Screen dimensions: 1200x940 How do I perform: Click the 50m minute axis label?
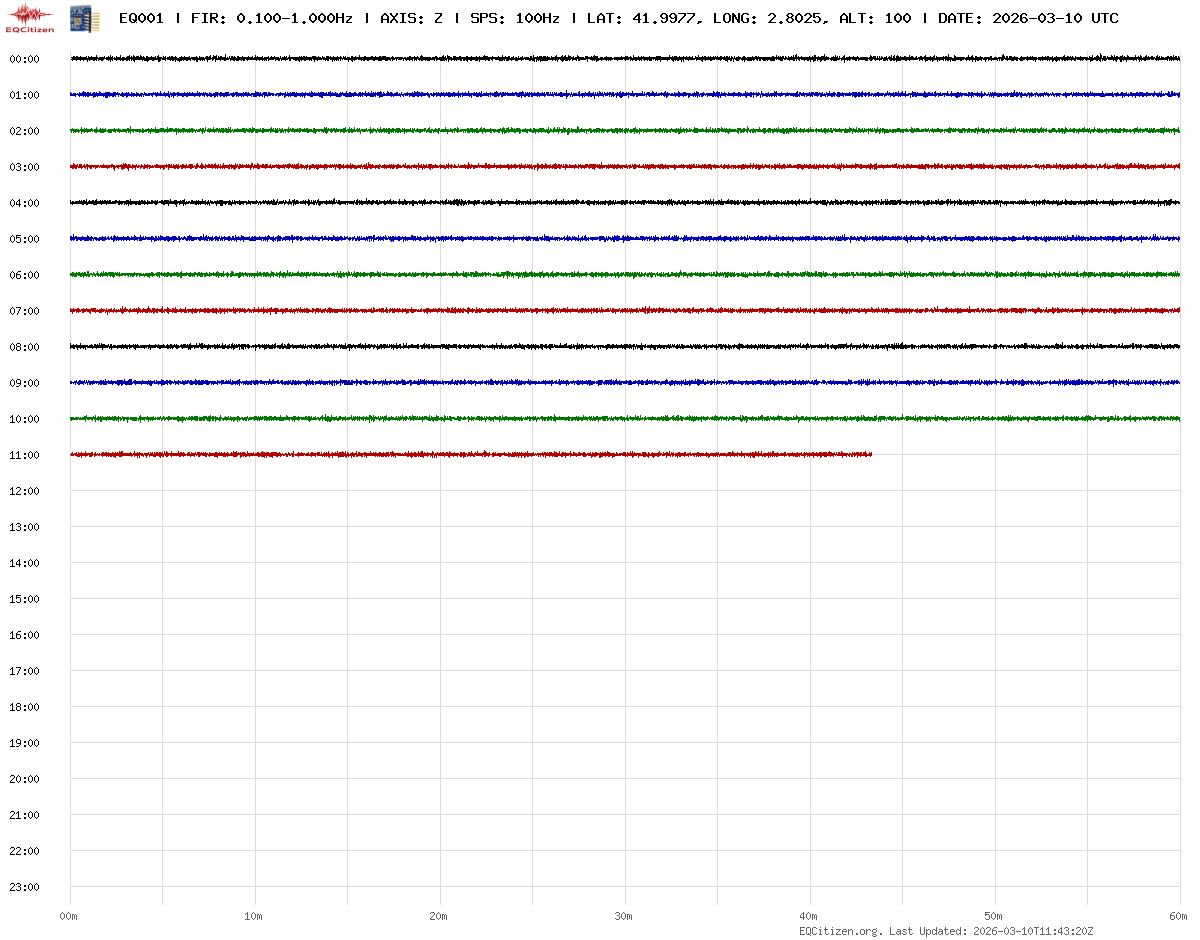click(994, 916)
